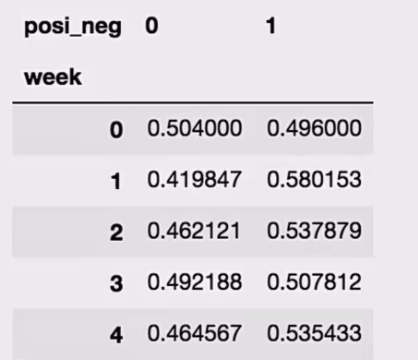Click the cell showing 0.419847
This screenshot has width=418, height=360.
[194, 179]
